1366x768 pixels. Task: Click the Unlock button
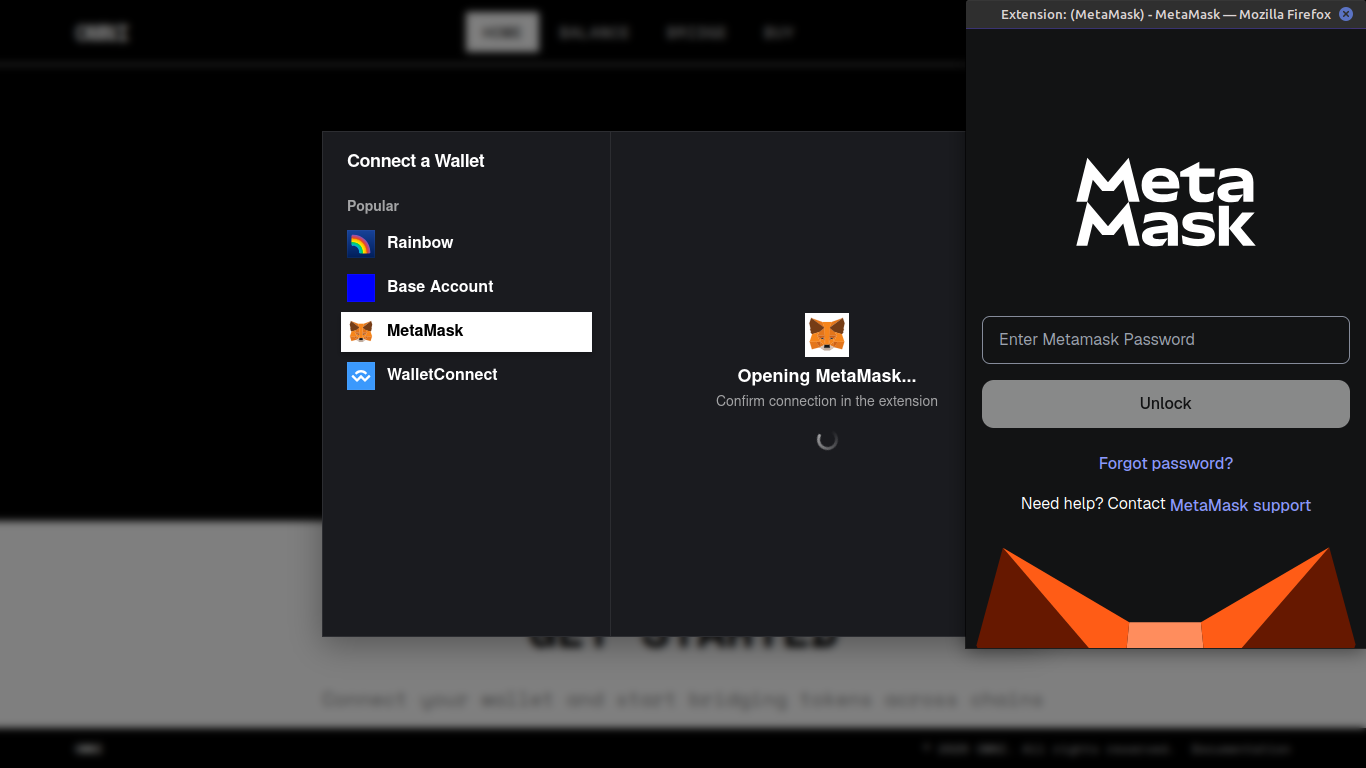coord(1166,404)
